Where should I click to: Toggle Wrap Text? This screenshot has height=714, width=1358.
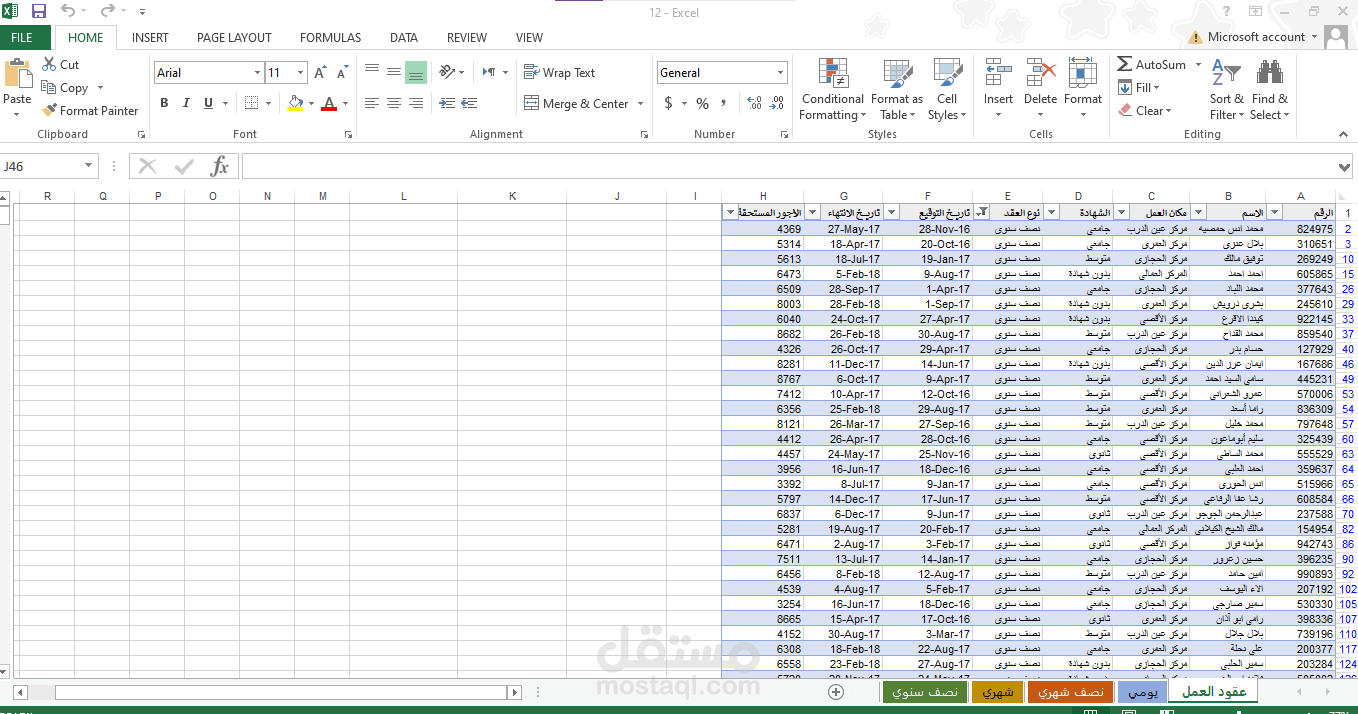point(559,72)
